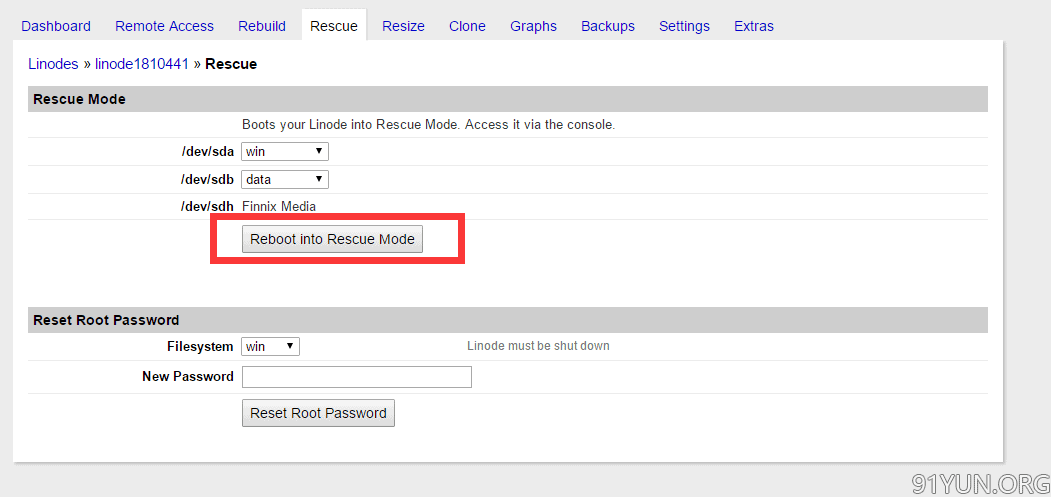Click the Linodes breadcrumb link
The width and height of the screenshot is (1051, 497).
[54, 64]
